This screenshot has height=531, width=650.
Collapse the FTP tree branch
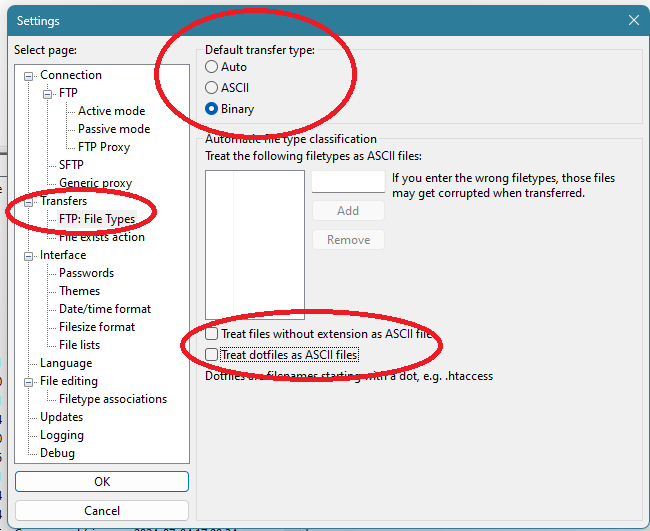point(47,93)
